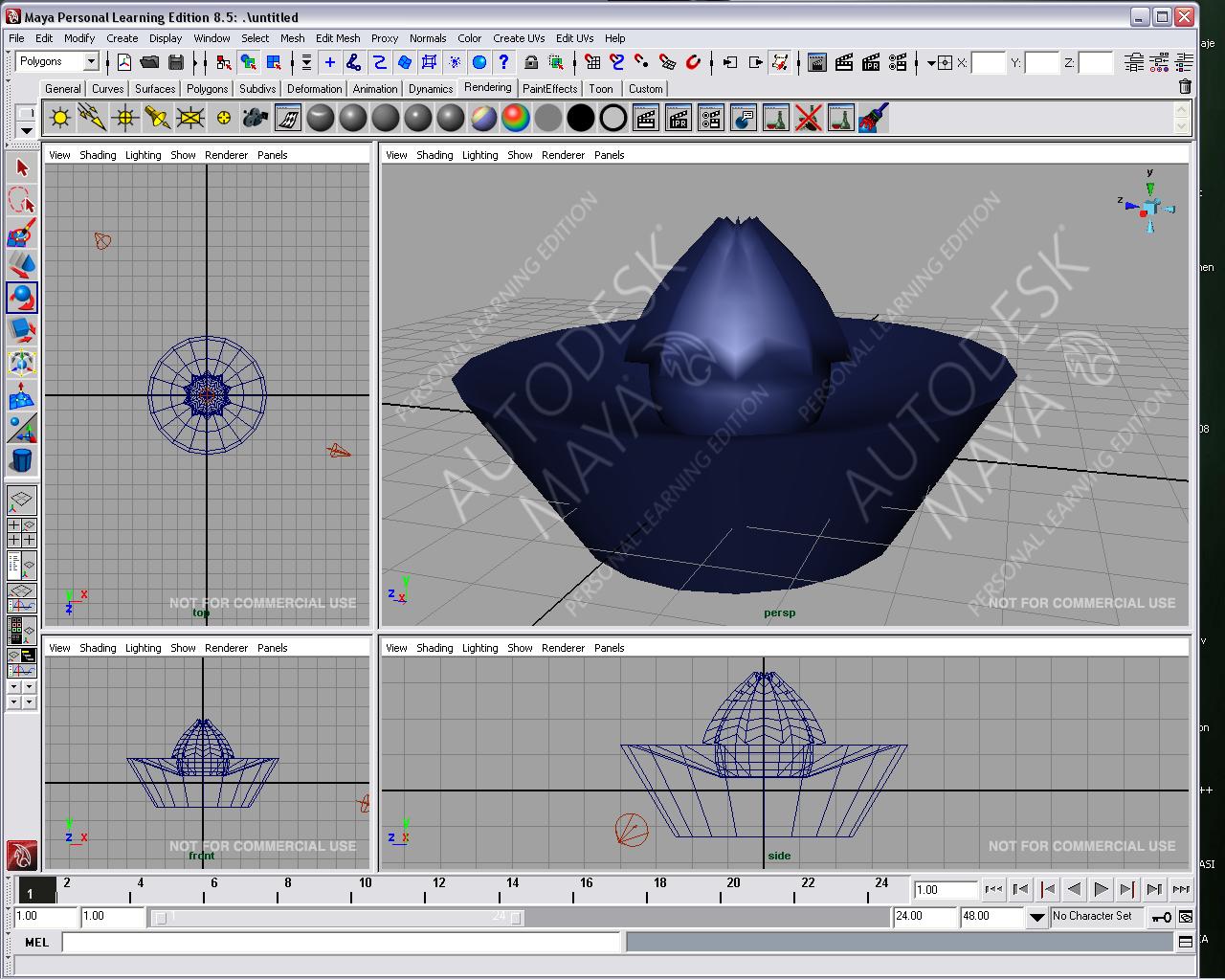
Task: Toggle snap to grids
Action: pos(592,62)
